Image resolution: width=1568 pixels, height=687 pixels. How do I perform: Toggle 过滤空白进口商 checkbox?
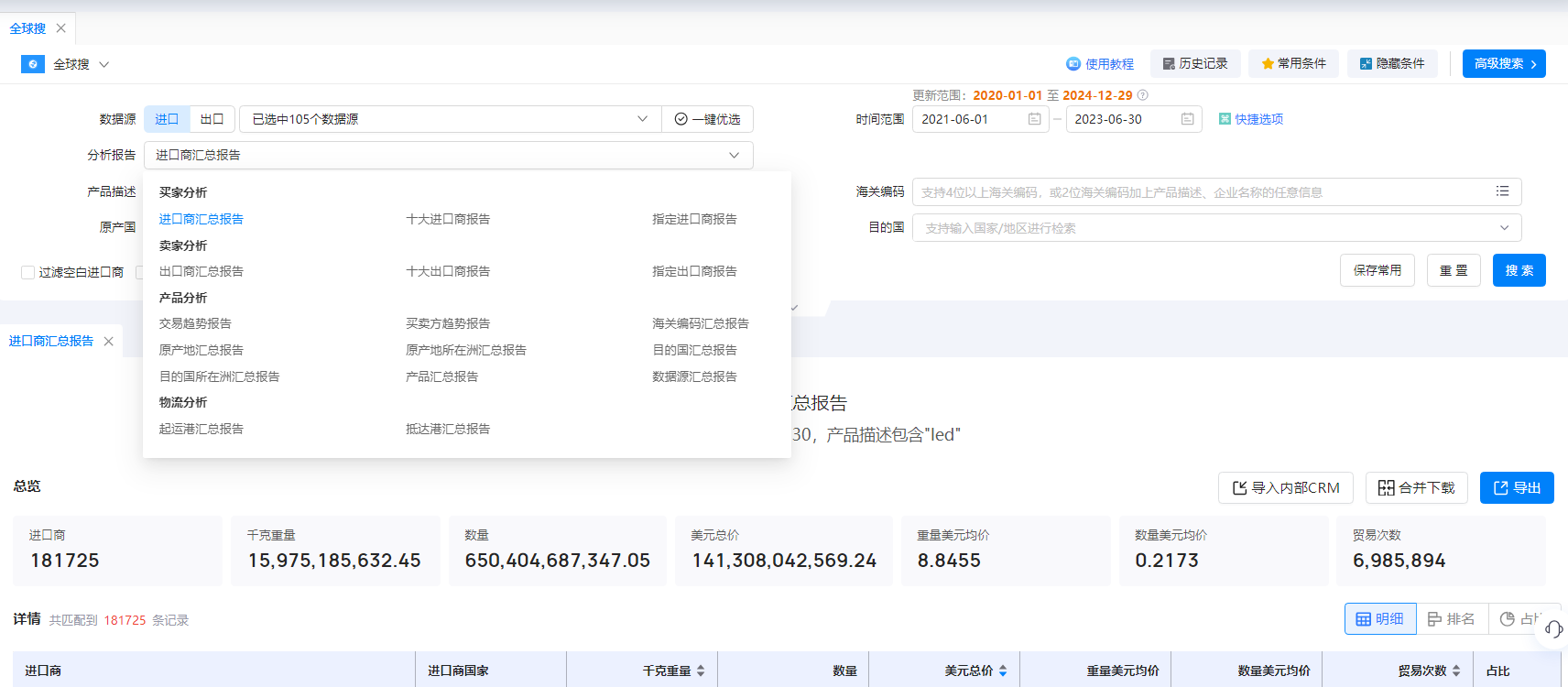[28, 272]
